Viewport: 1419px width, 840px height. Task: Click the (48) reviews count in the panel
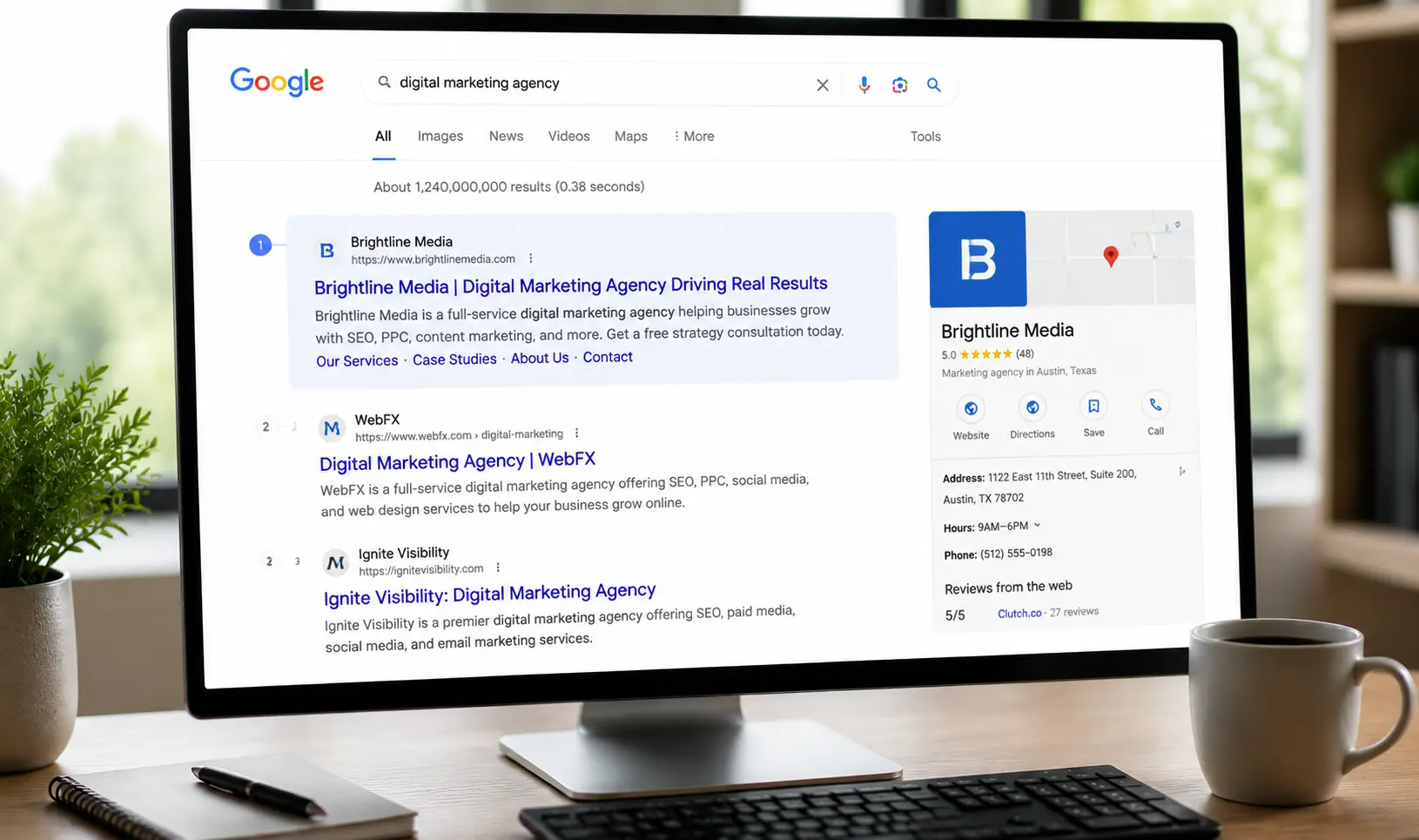tap(1025, 353)
